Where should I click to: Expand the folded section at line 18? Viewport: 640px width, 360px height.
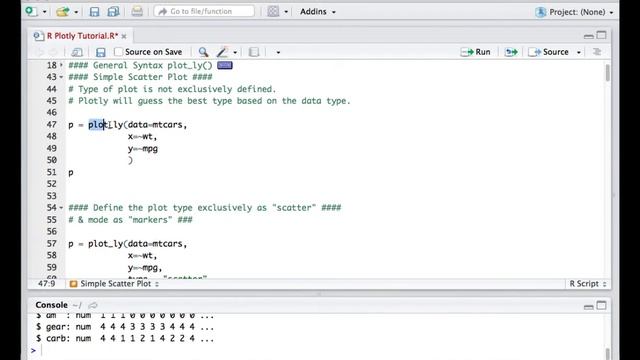pos(61,65)
